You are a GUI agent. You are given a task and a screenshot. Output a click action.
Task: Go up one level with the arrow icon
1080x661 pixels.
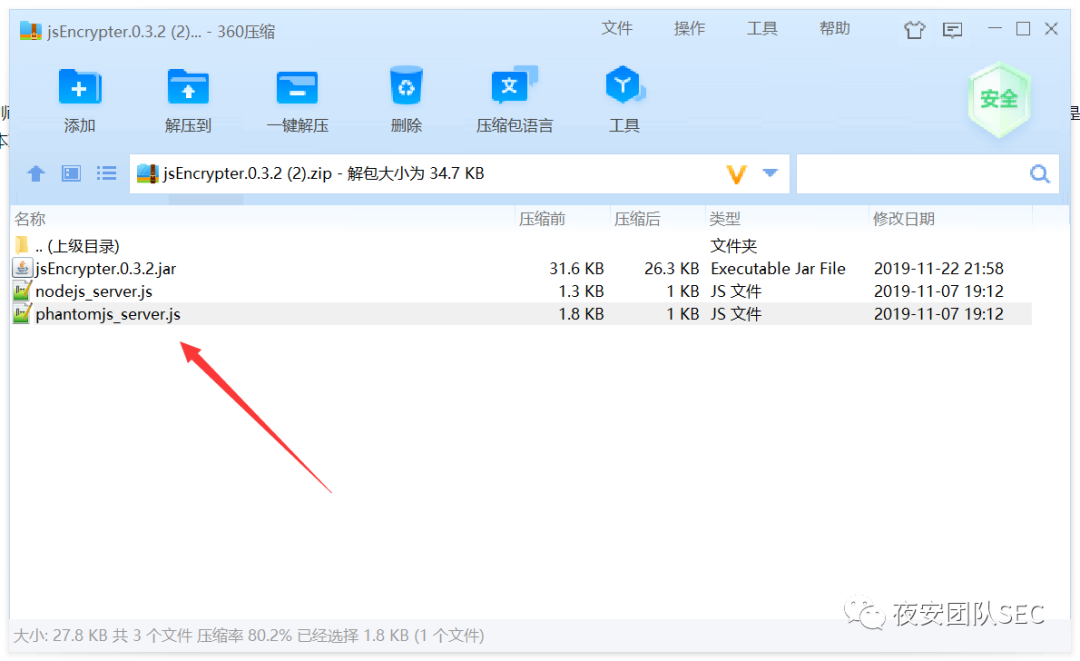36,174
